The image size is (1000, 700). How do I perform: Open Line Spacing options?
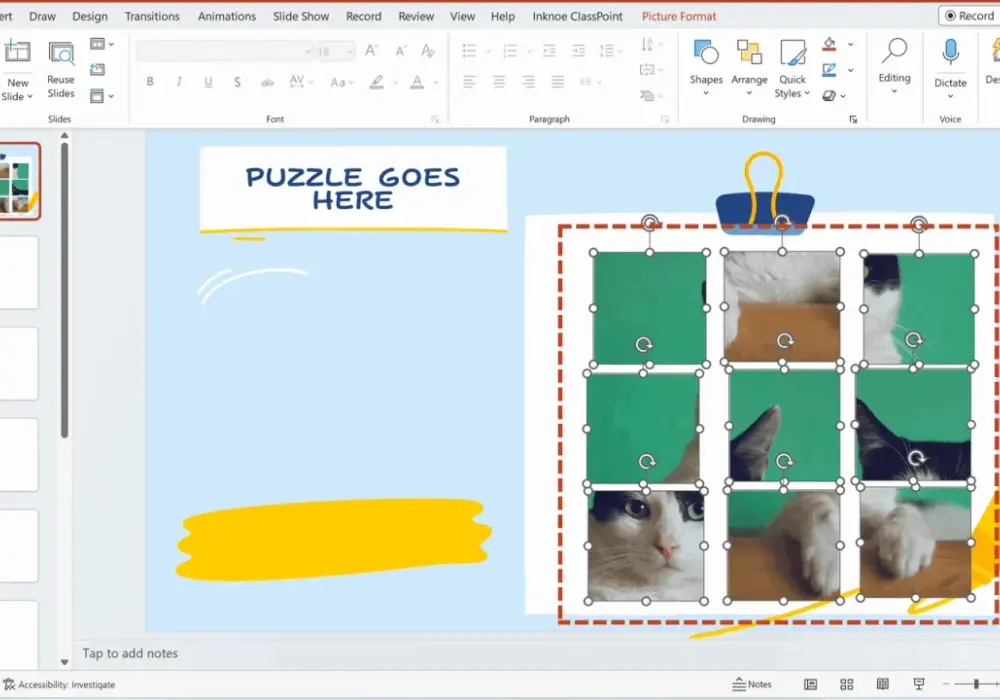pos(610,50)
